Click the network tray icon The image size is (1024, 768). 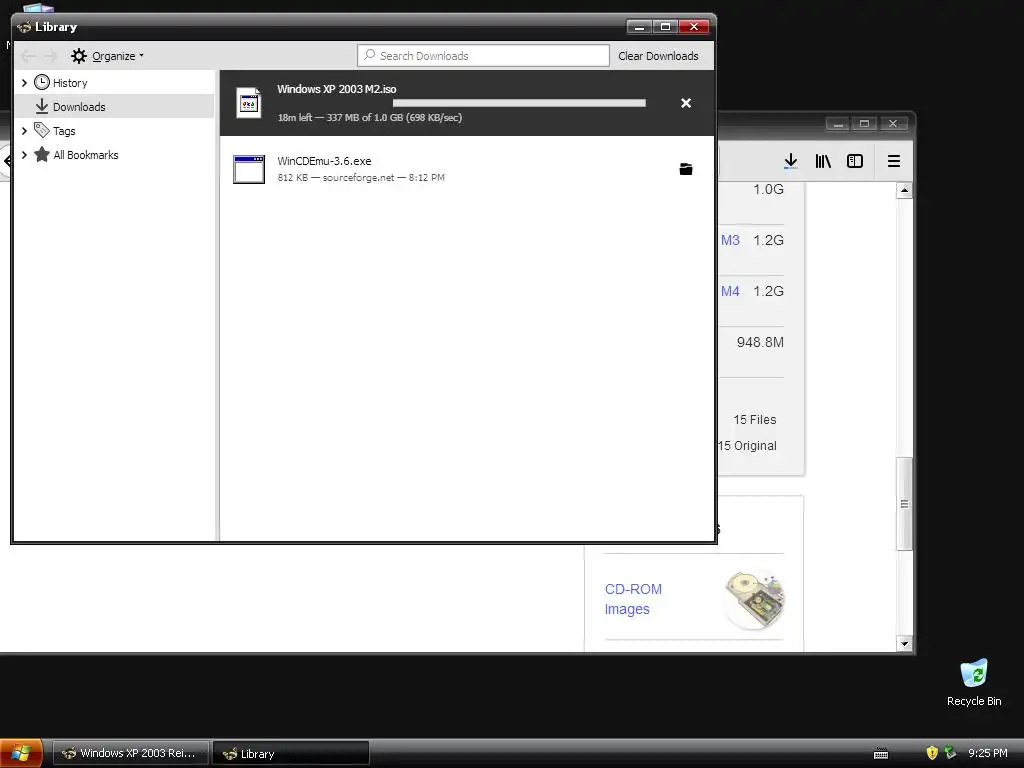pos(950,753)
